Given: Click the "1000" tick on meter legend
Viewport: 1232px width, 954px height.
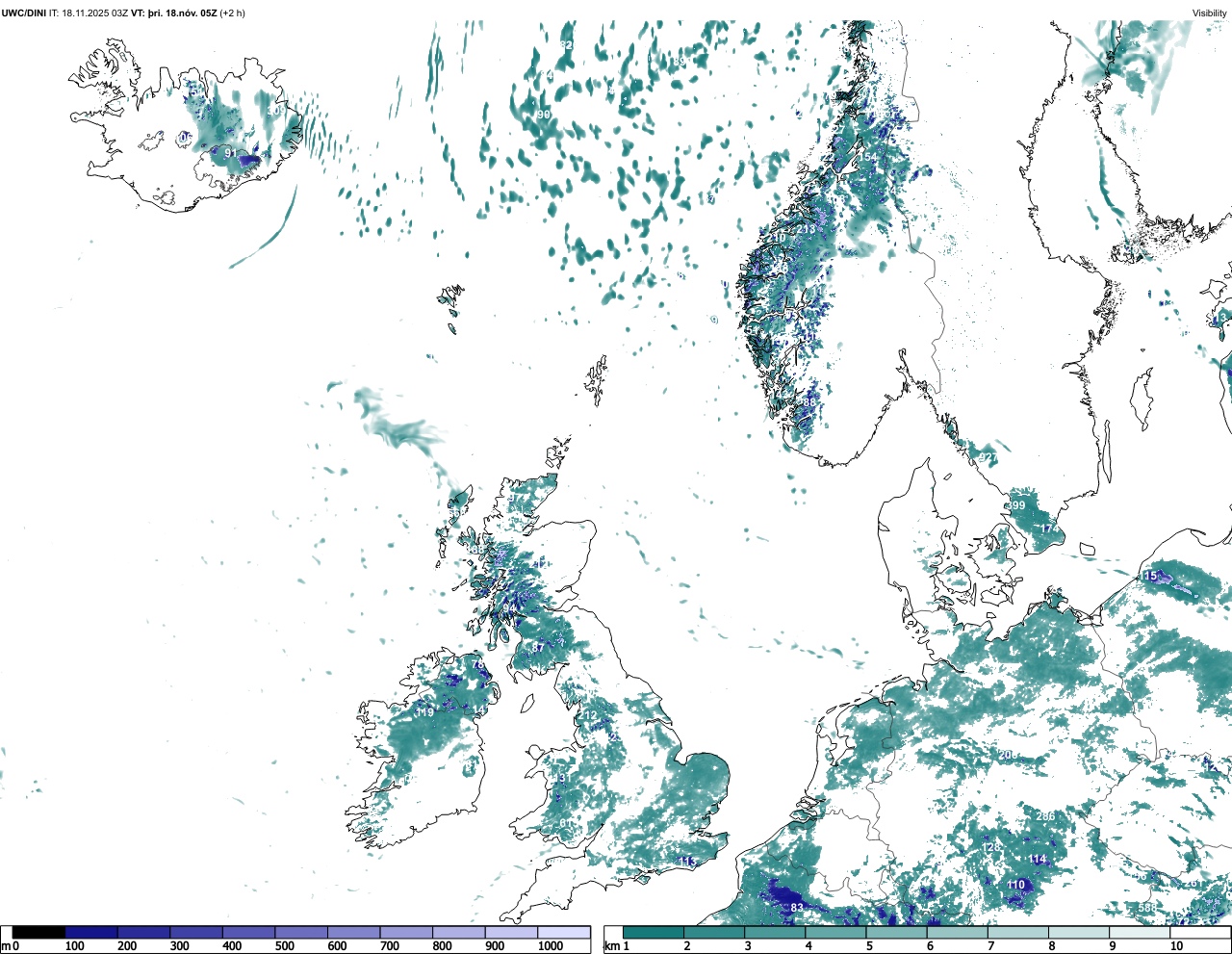Looking at the screenshot, I should [551, 946].
